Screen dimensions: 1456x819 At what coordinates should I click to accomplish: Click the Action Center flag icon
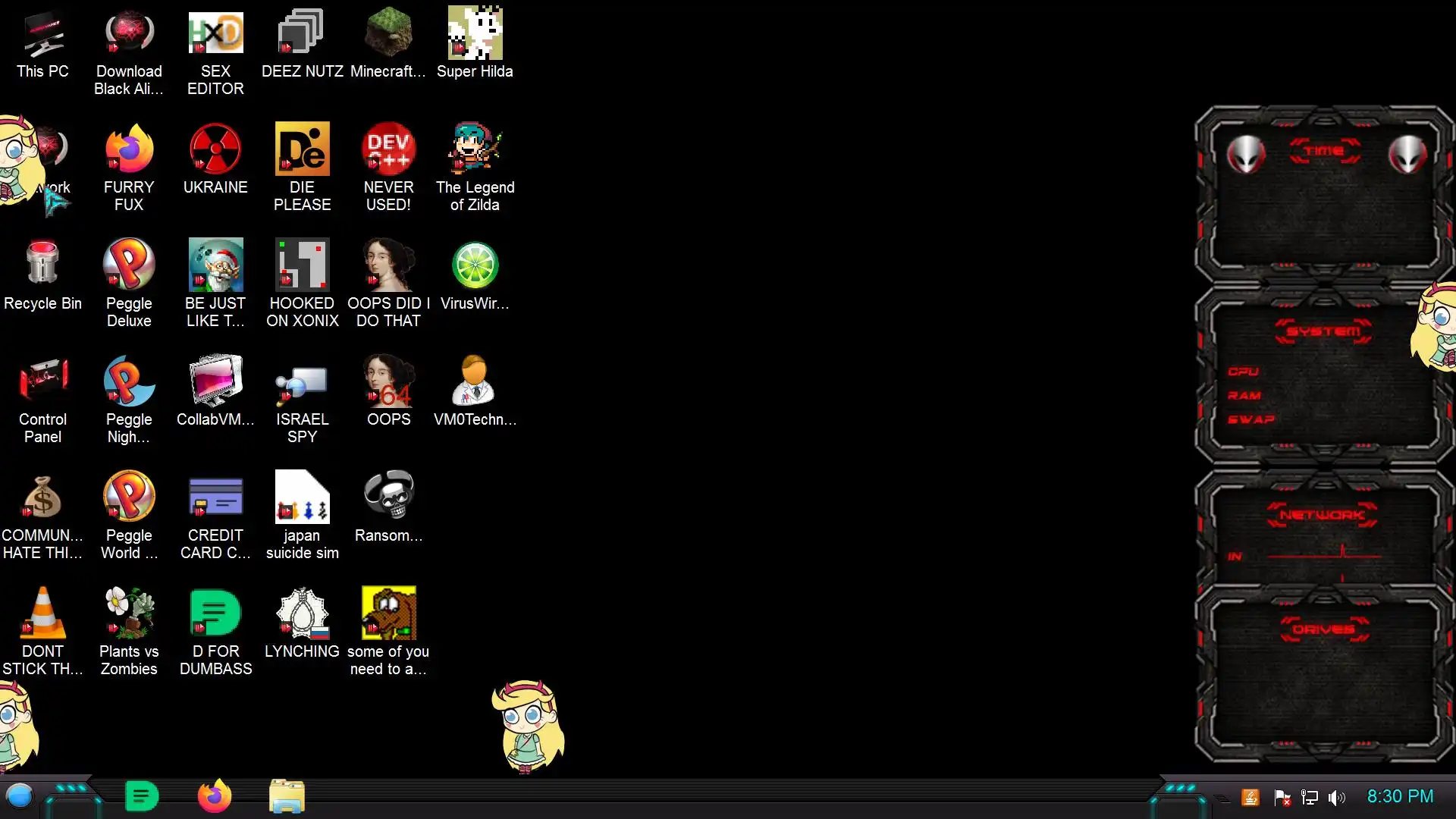tap(1282, 797)
